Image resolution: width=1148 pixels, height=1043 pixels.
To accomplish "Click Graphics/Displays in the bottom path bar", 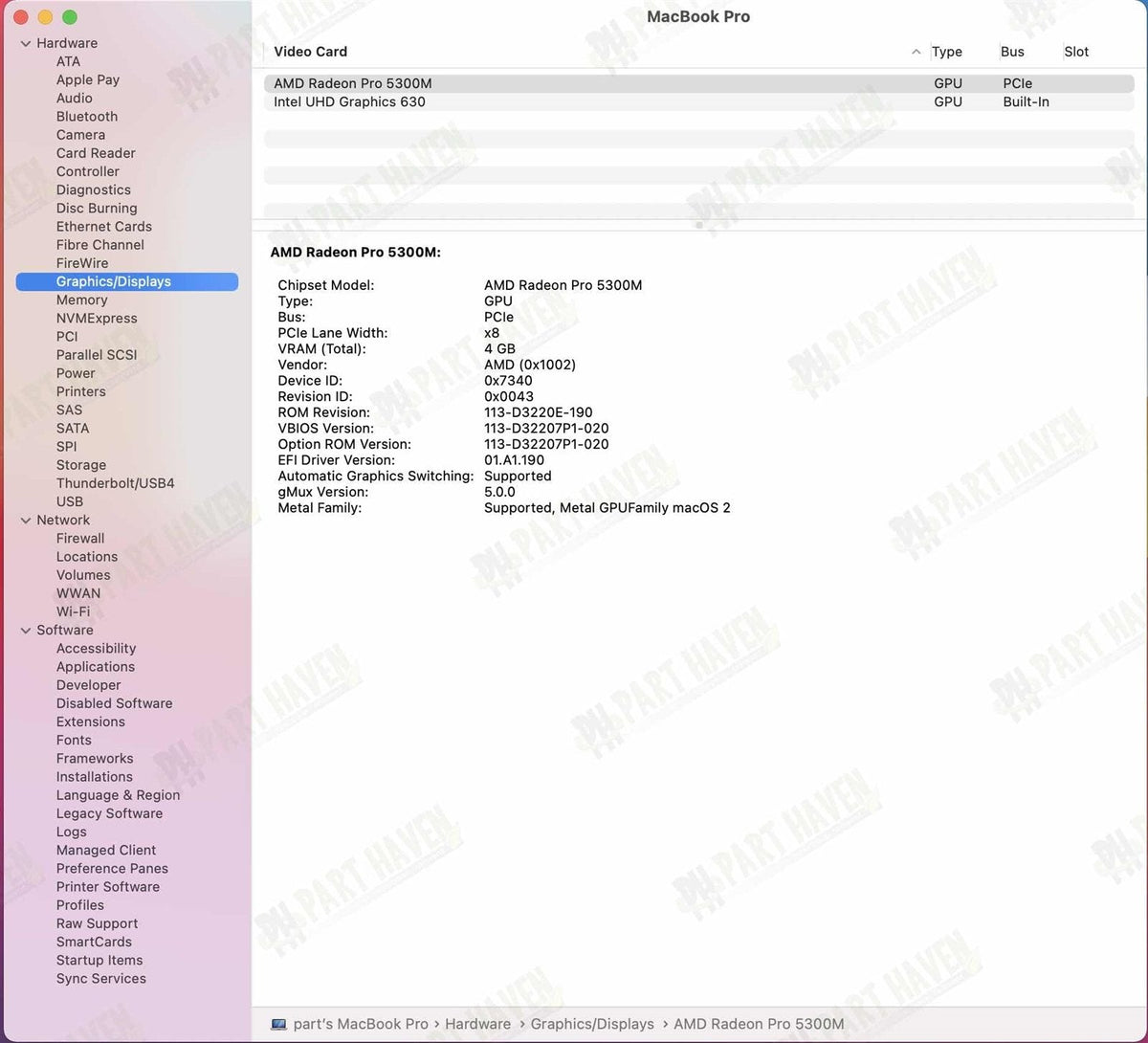I will click(592, 1024).
